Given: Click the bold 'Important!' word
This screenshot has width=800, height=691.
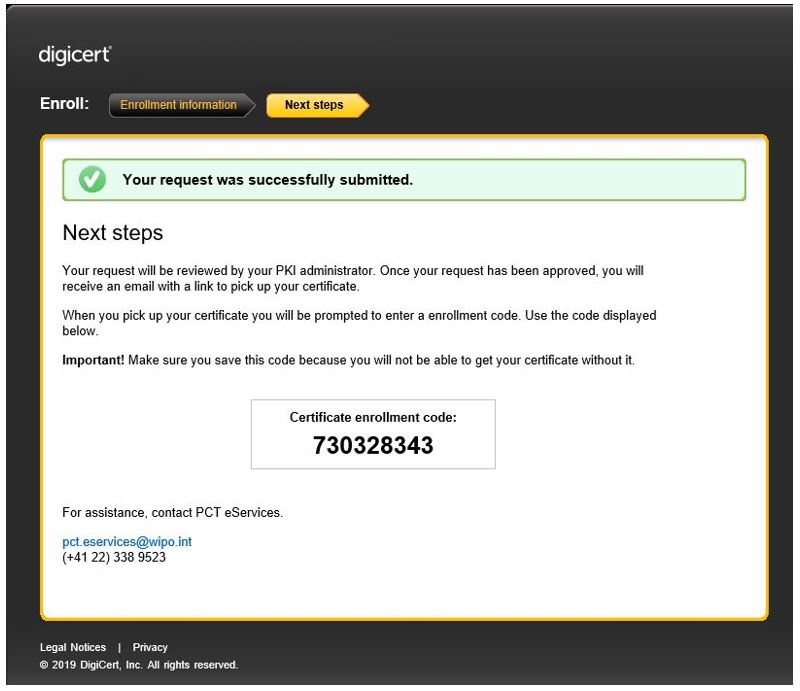Looking at the screenshot, I should (93, 360).
